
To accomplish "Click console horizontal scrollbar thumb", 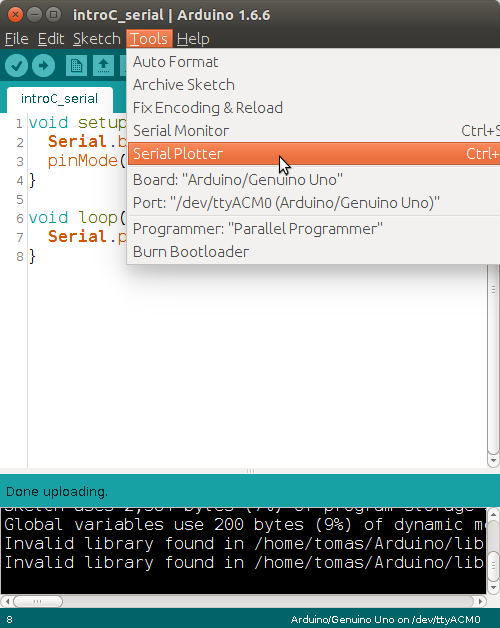I will point(38,601).
